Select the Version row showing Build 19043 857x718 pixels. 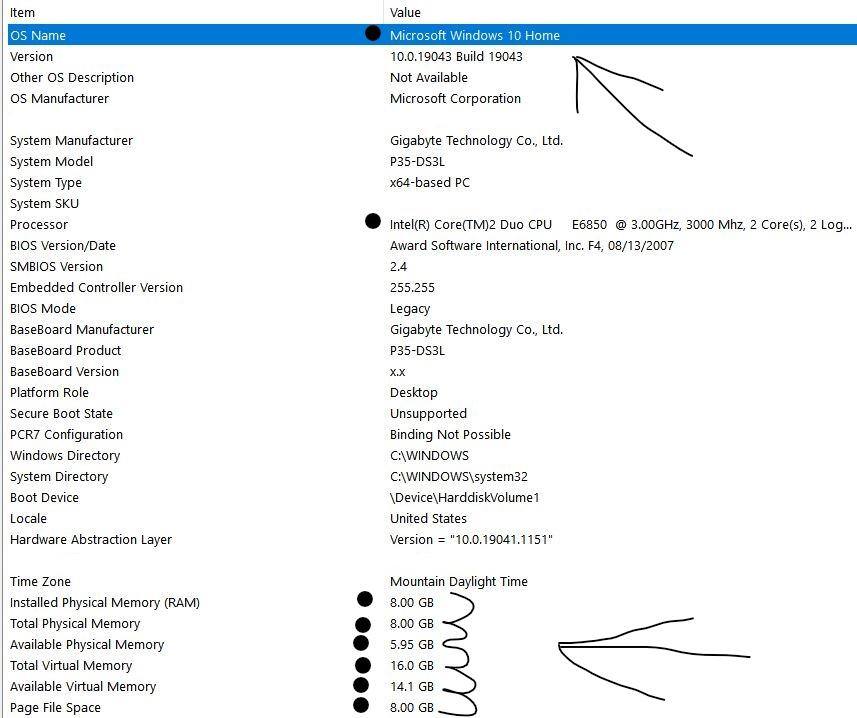32,56
